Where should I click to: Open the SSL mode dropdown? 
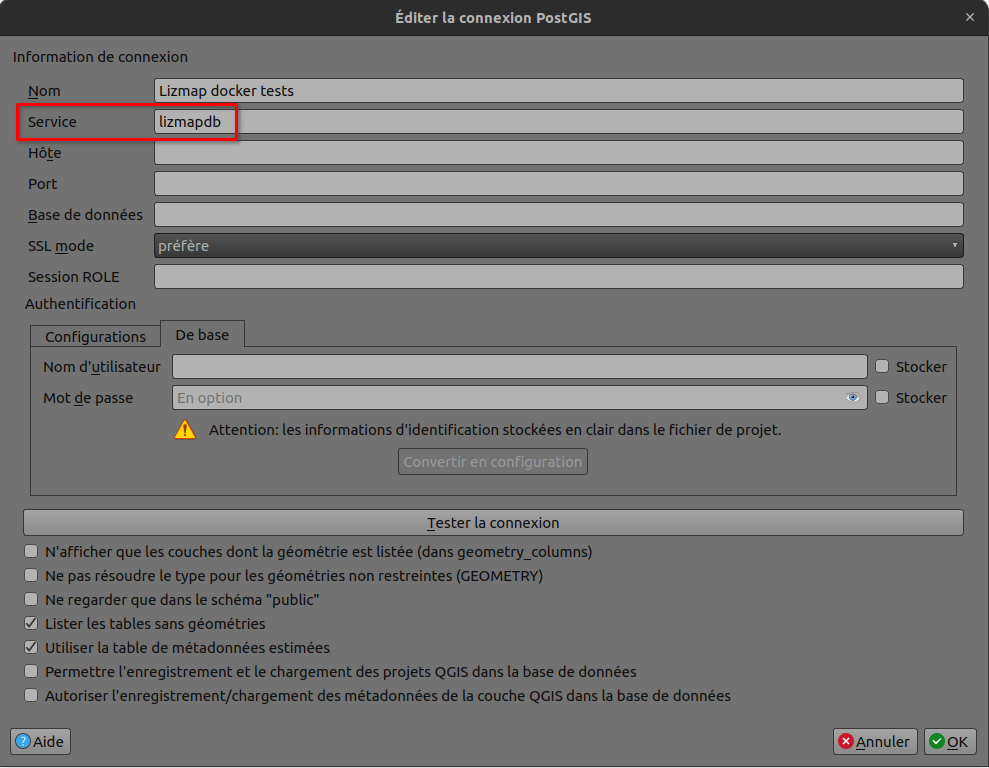coord(558,246)
